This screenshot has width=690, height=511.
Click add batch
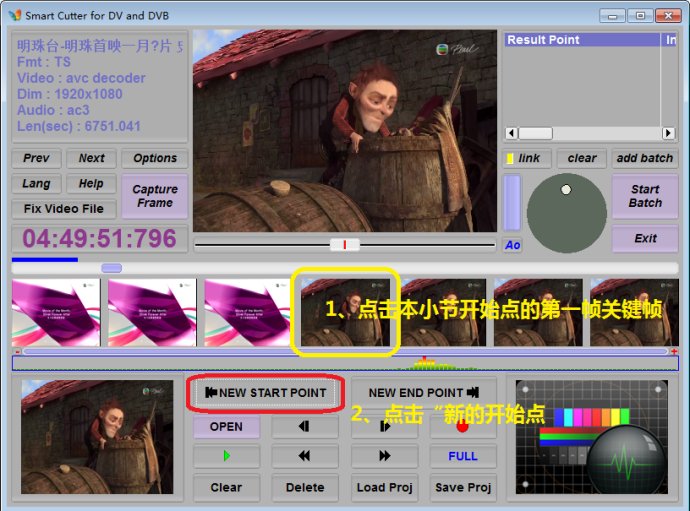click(645, 158)
